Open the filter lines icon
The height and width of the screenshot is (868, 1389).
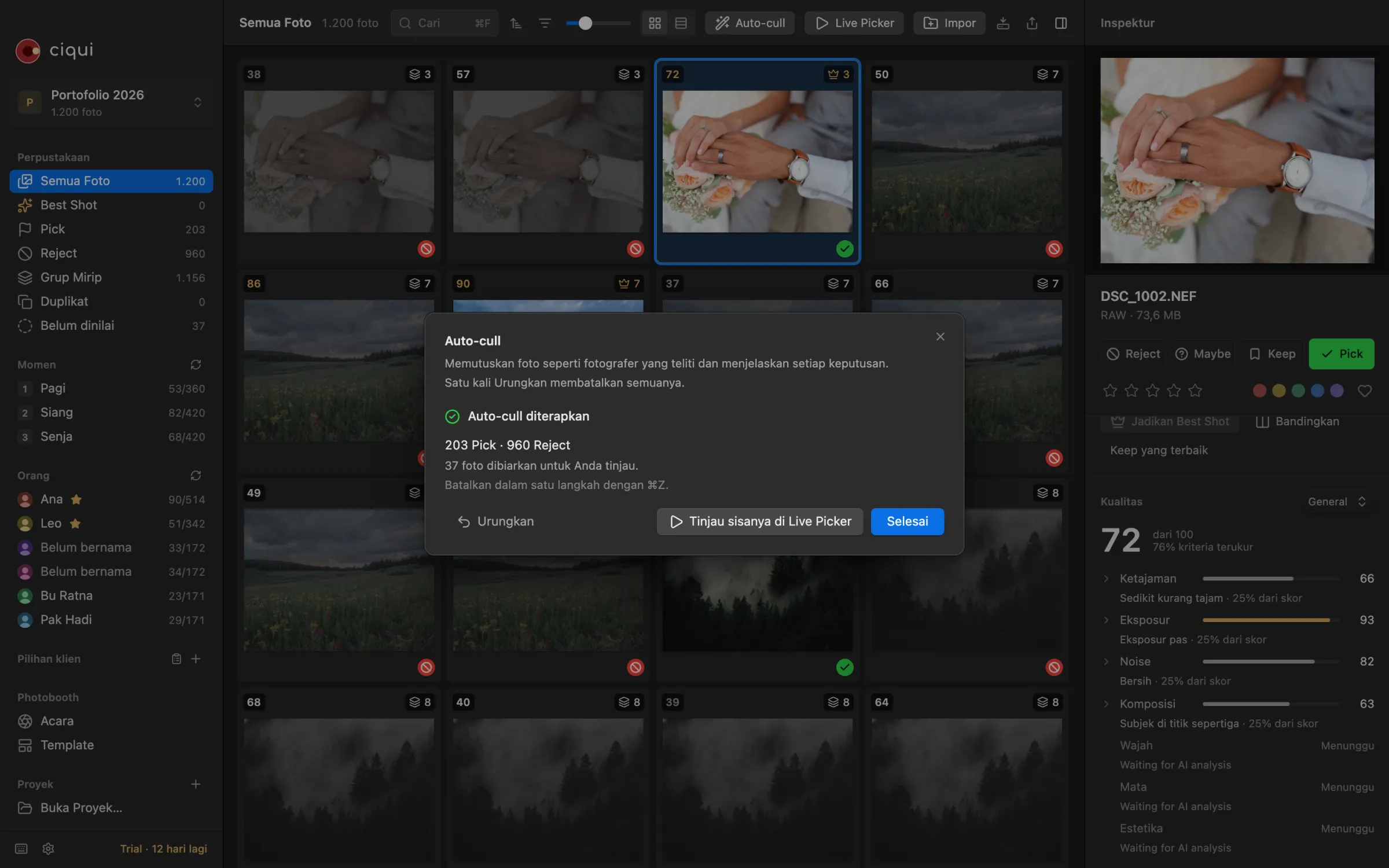coord(545,23)
